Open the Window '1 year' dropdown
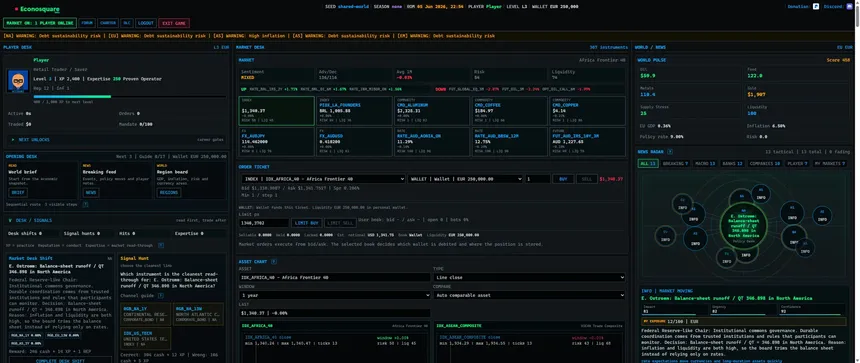860x363 pixels. point(335,295)
